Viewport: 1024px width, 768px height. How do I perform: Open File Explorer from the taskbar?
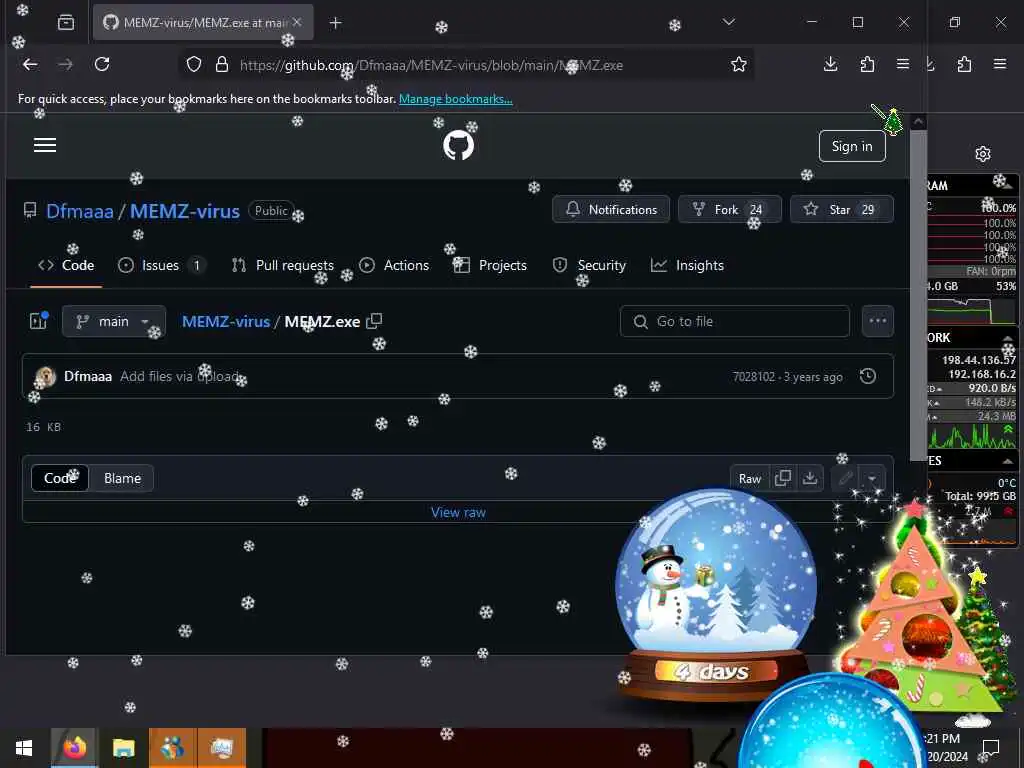[x=123, y=748]
